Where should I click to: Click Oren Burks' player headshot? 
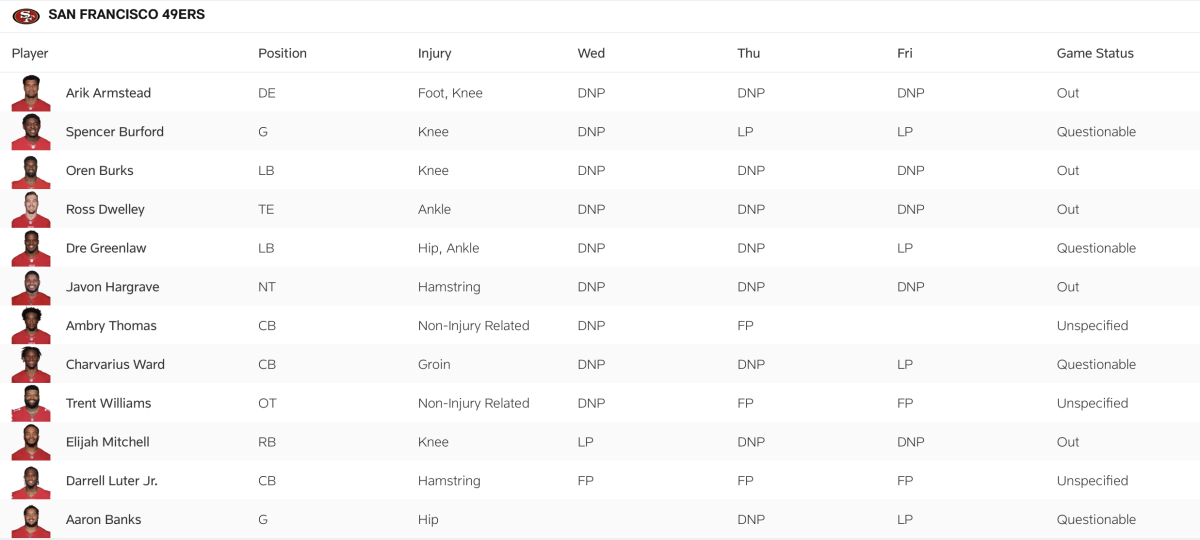(x=31, y=171)
